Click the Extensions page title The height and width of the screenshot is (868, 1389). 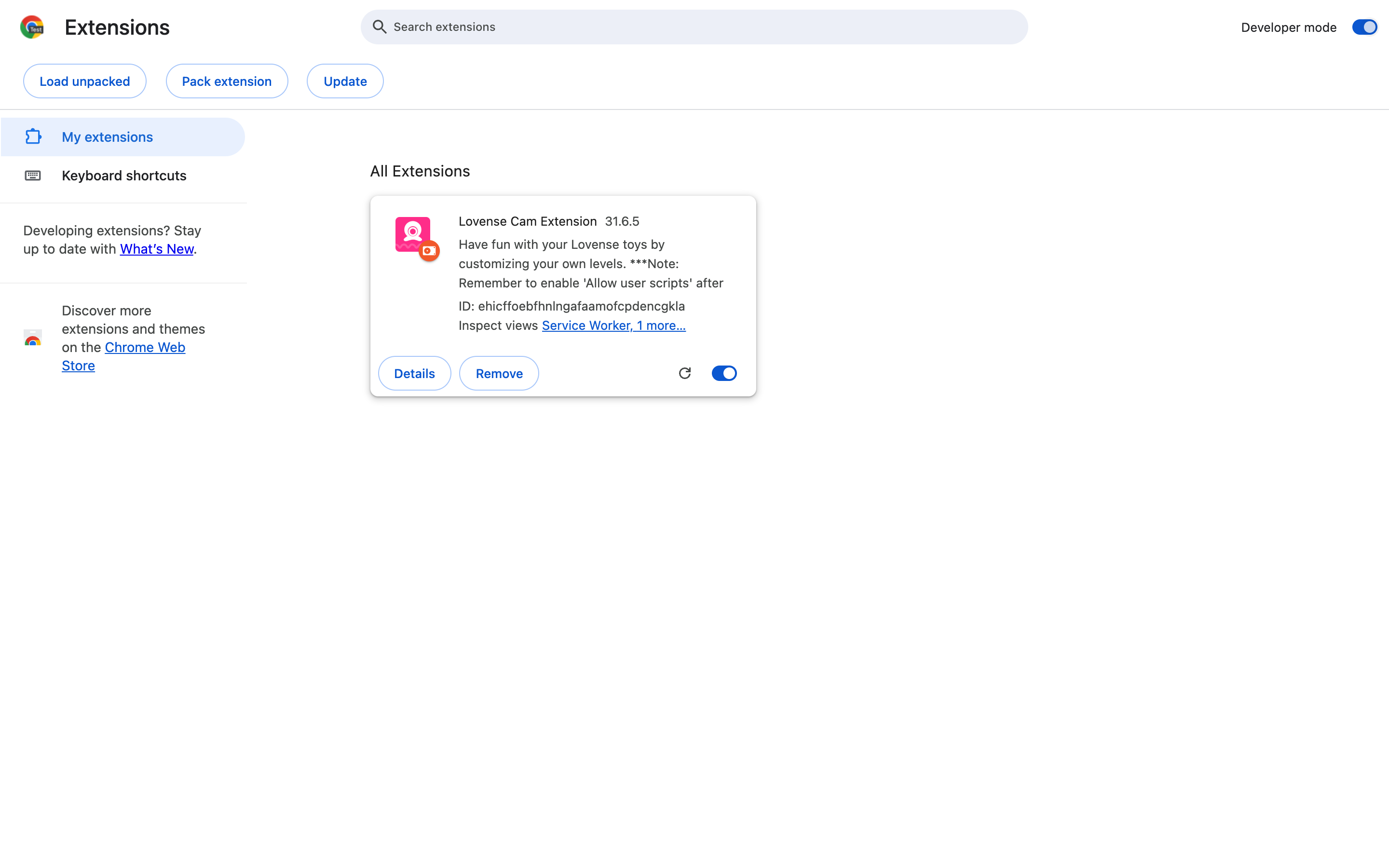point(117,27)
